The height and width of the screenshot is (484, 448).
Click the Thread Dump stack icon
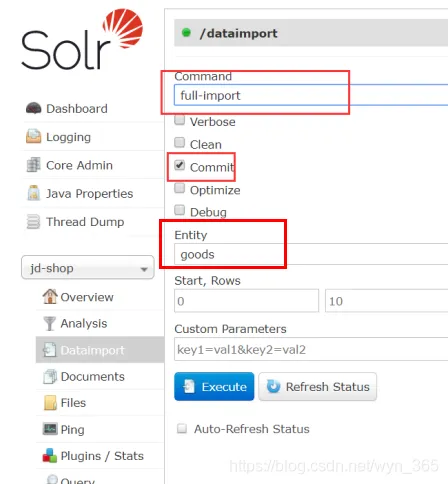coord(33,222)
